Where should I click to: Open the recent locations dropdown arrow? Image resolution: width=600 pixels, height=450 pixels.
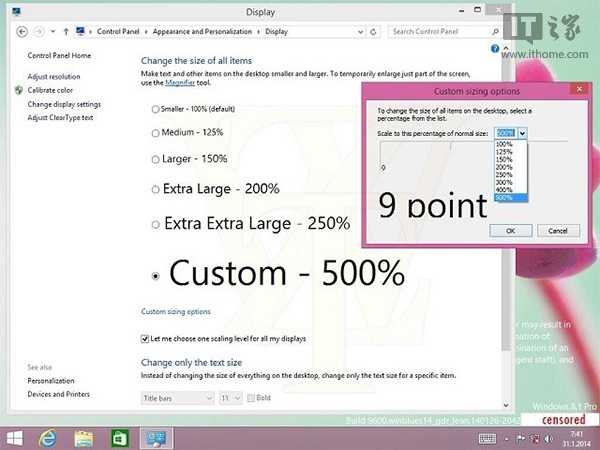[53, 31]
